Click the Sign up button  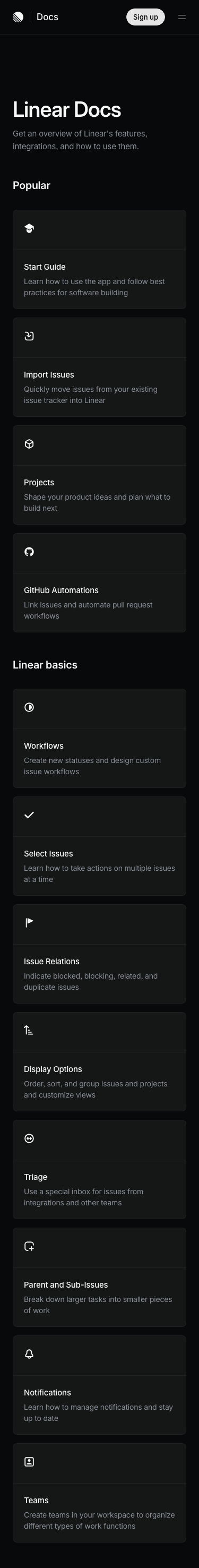[x=145, y=17]
